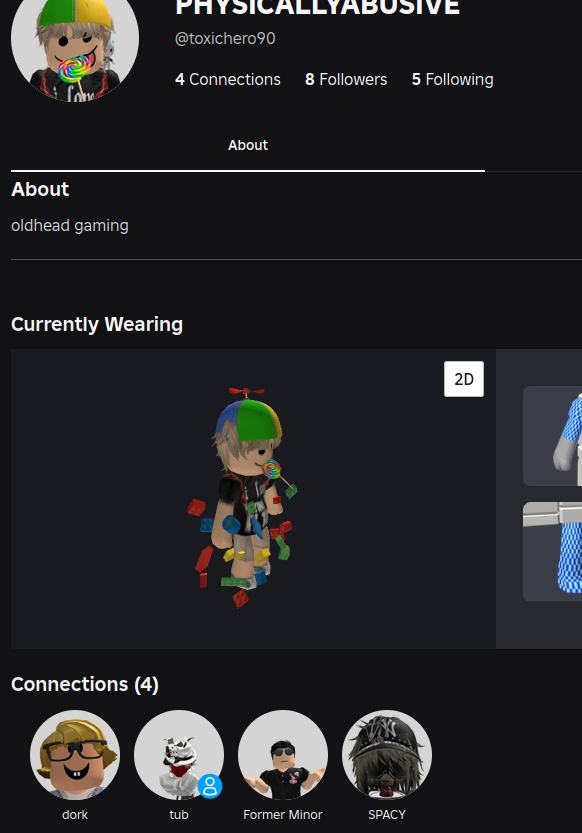This screenshot has width=582, height=833.
Task: Open the blue checkered pants item thumbnail
Action: click(x=553, y=551)
